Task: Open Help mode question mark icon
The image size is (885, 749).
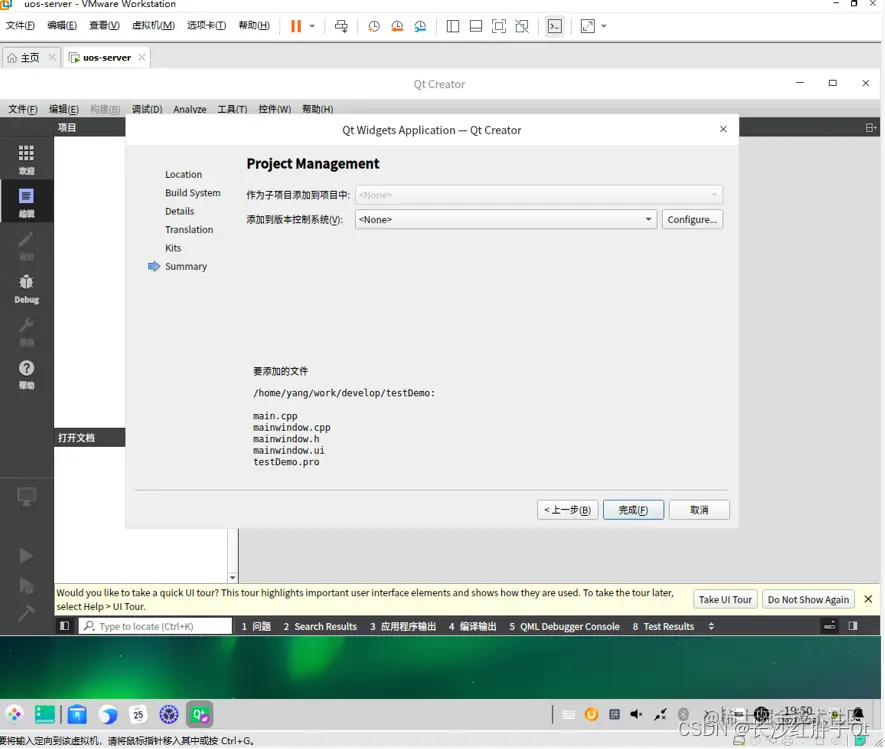Action: point(26,375)
